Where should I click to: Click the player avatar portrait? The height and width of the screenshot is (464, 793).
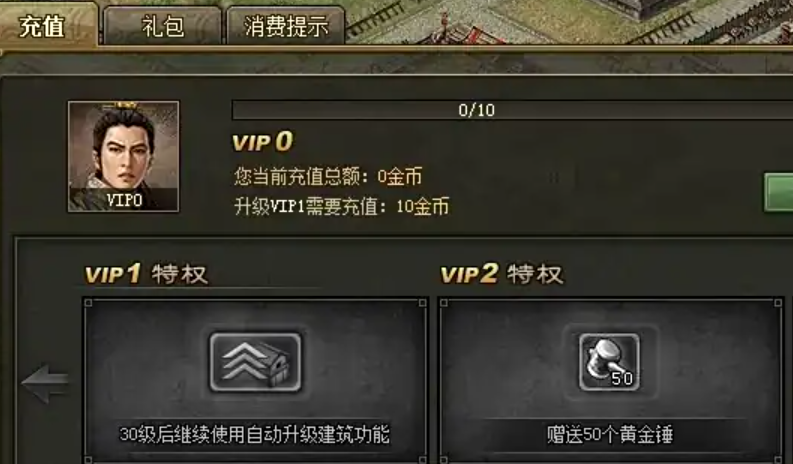[x=123, y=156]
